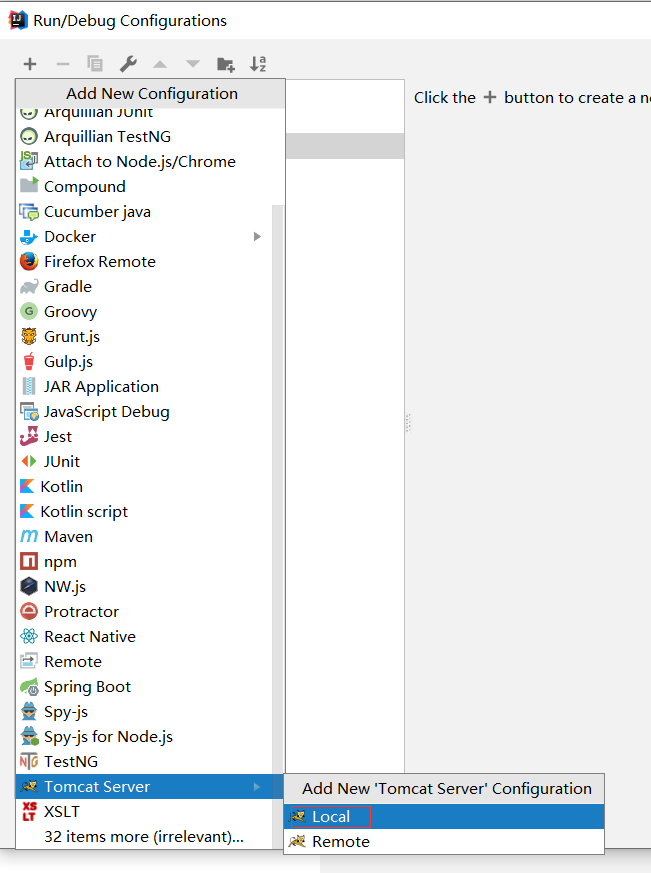This screenshot has height=873, width=651.
Task: Click the Copy Configuration toolbar icon
Action: [x=95, y=63]
